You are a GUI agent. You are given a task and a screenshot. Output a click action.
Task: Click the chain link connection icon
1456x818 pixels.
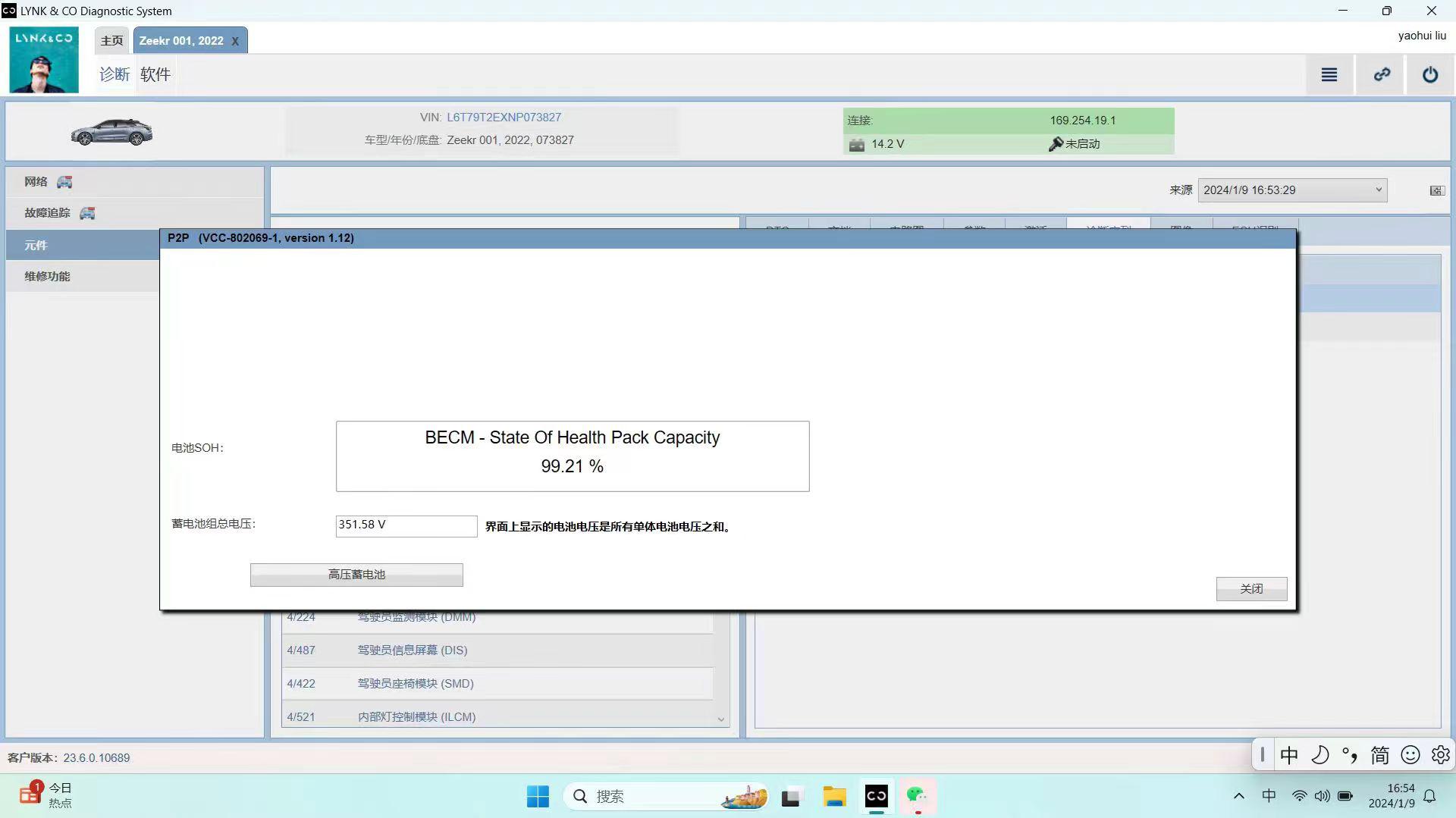click(x=1382, y=74)
